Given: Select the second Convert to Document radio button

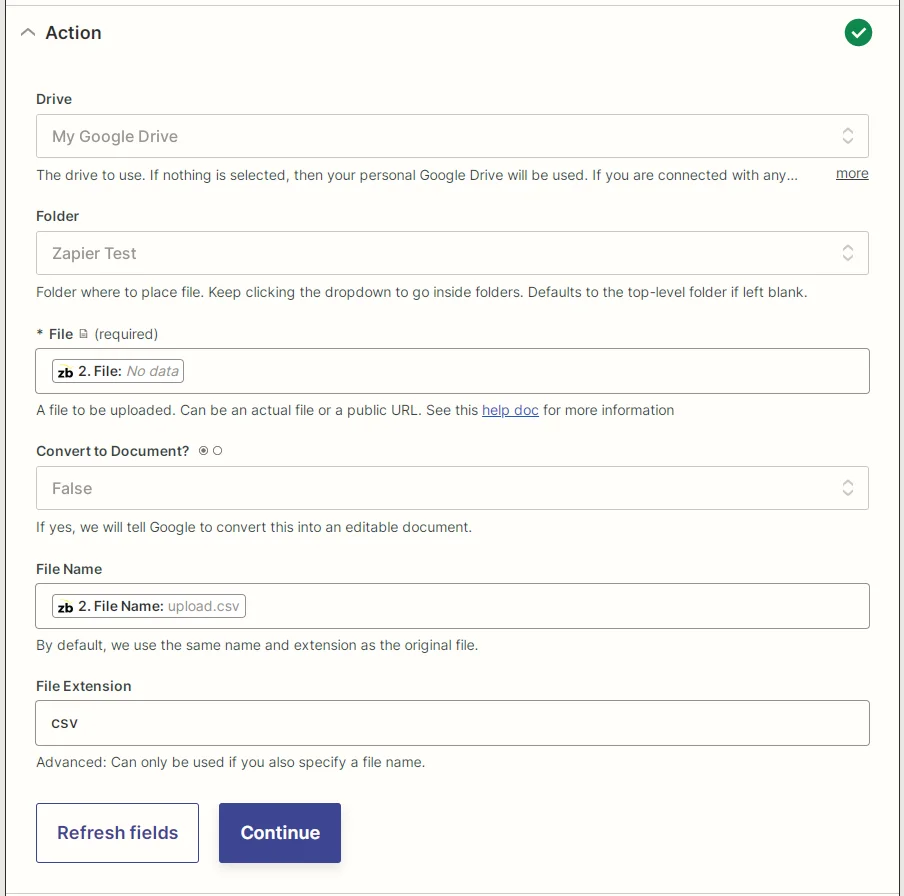Looking at the screenshot, I should pyautogui.click(x=219, y=451).
